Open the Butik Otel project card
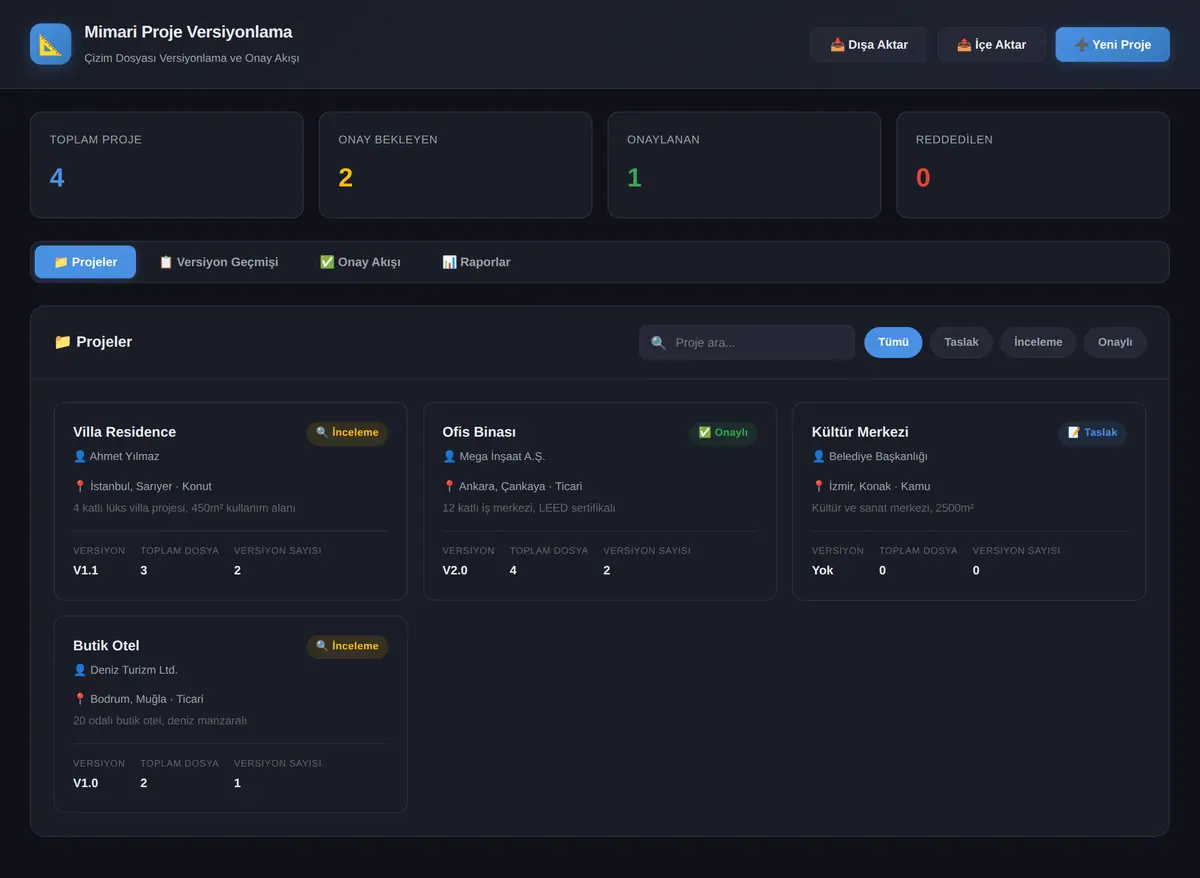Image resolution: width=1200 pixels, height=878 pixels. coord(230,714)
